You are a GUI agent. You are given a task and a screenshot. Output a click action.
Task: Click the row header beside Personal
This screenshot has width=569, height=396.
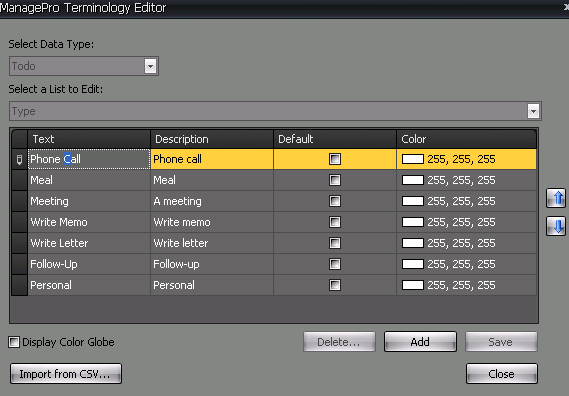click(x=20, y=285)
